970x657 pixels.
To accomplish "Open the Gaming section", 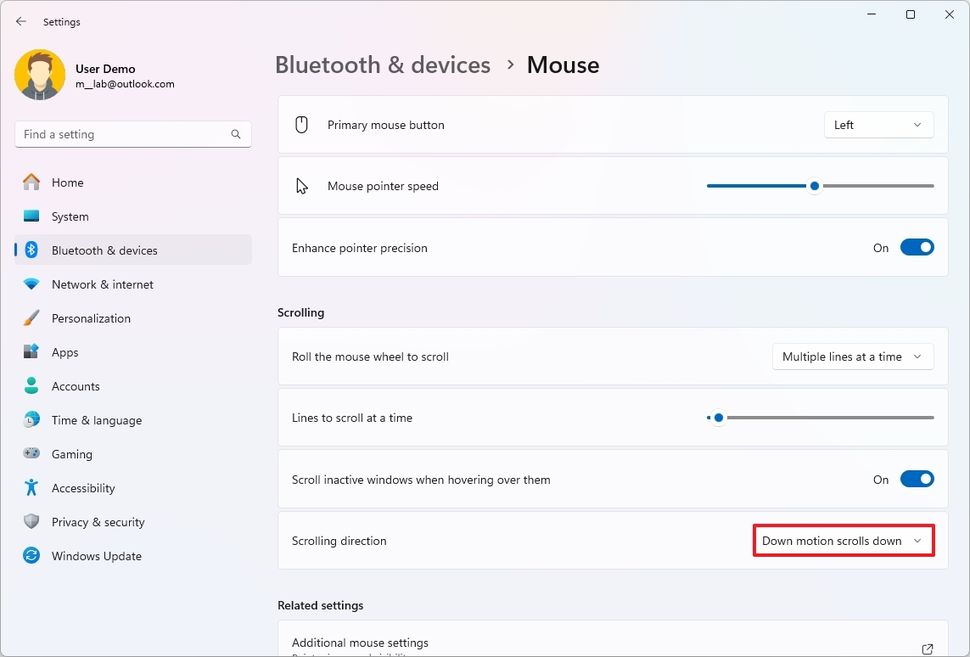I will (x=33, y=454).
